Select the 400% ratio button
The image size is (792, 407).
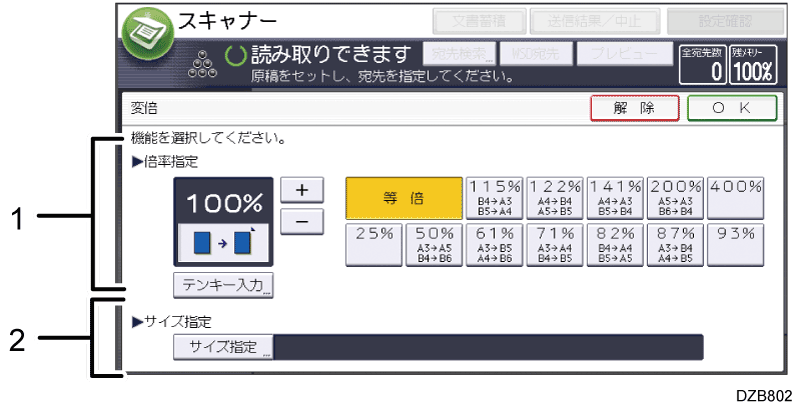tap(735, 198)
